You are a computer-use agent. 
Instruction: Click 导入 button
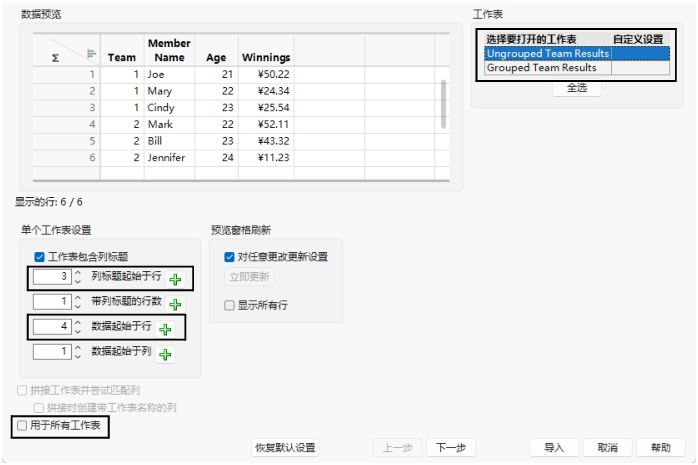[x=554, y=447]
